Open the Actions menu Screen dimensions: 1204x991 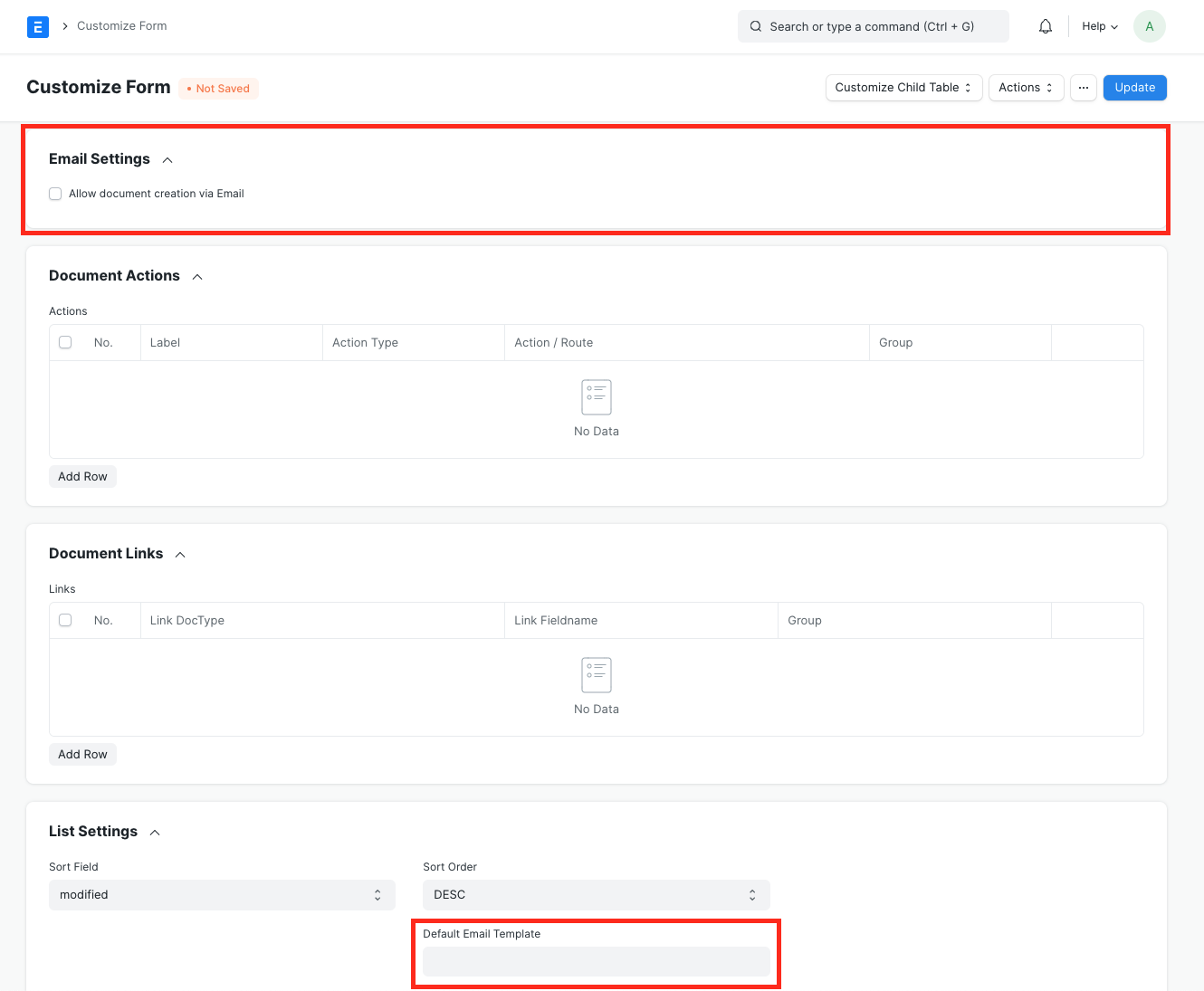click(x=1026, y=88)
